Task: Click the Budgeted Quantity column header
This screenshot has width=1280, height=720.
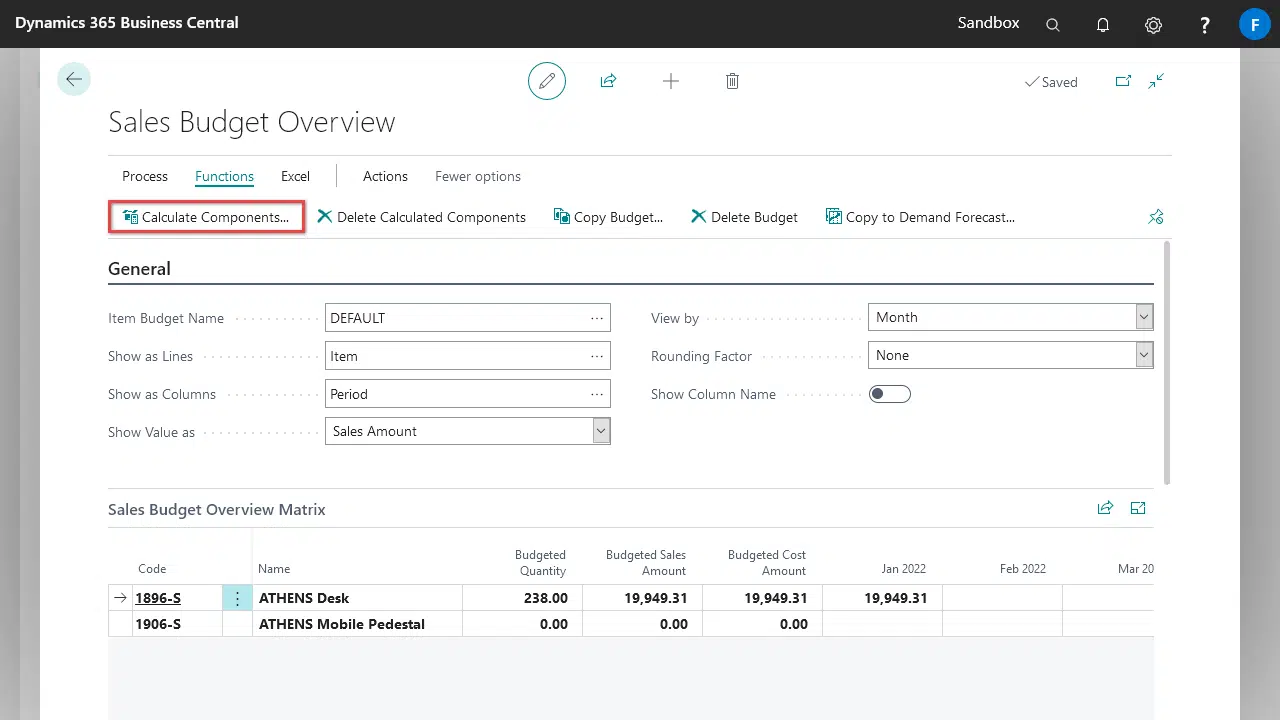Action: point(540,563)
